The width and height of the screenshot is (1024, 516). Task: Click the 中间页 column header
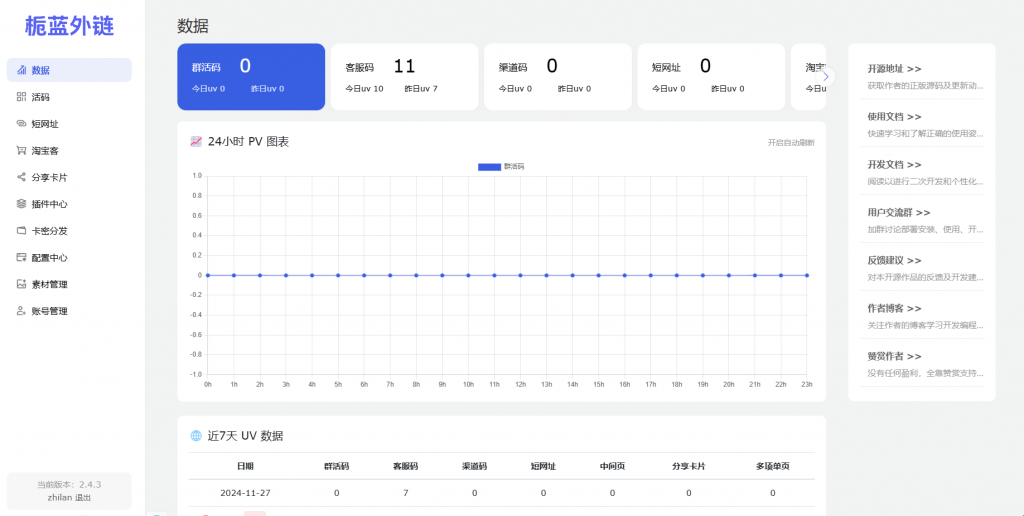coord(613,466)
